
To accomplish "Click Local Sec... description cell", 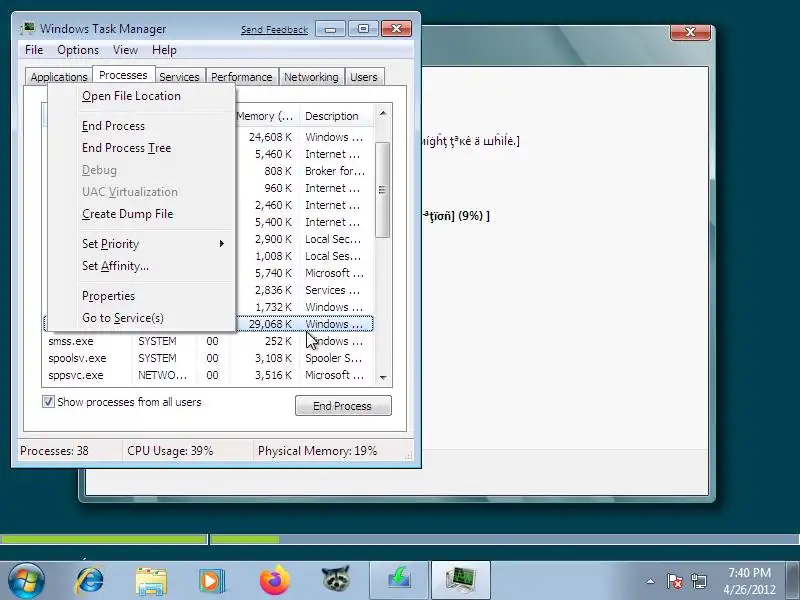I will (x=333, y=239).
